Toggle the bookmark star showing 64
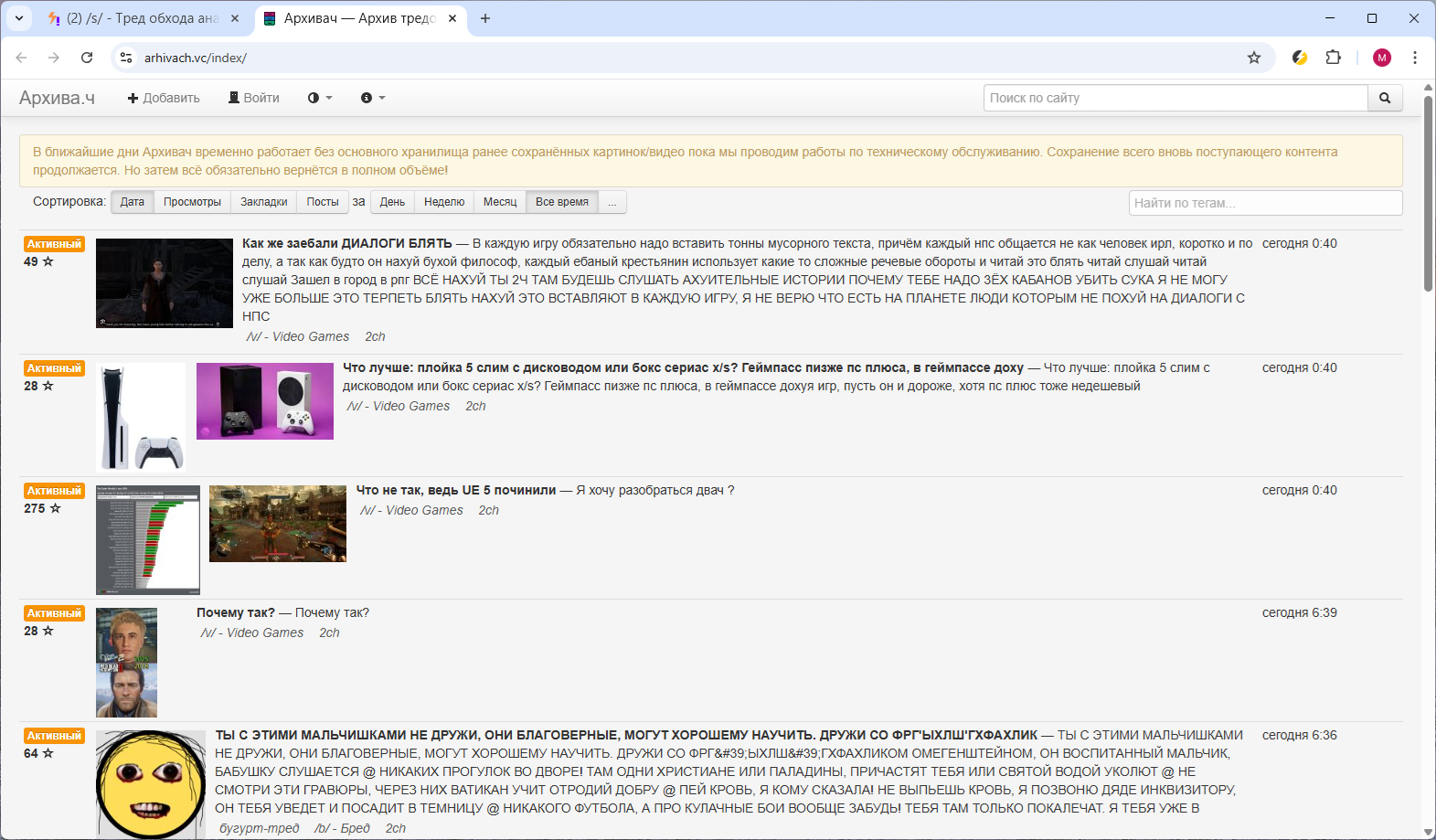 [48, 753]
